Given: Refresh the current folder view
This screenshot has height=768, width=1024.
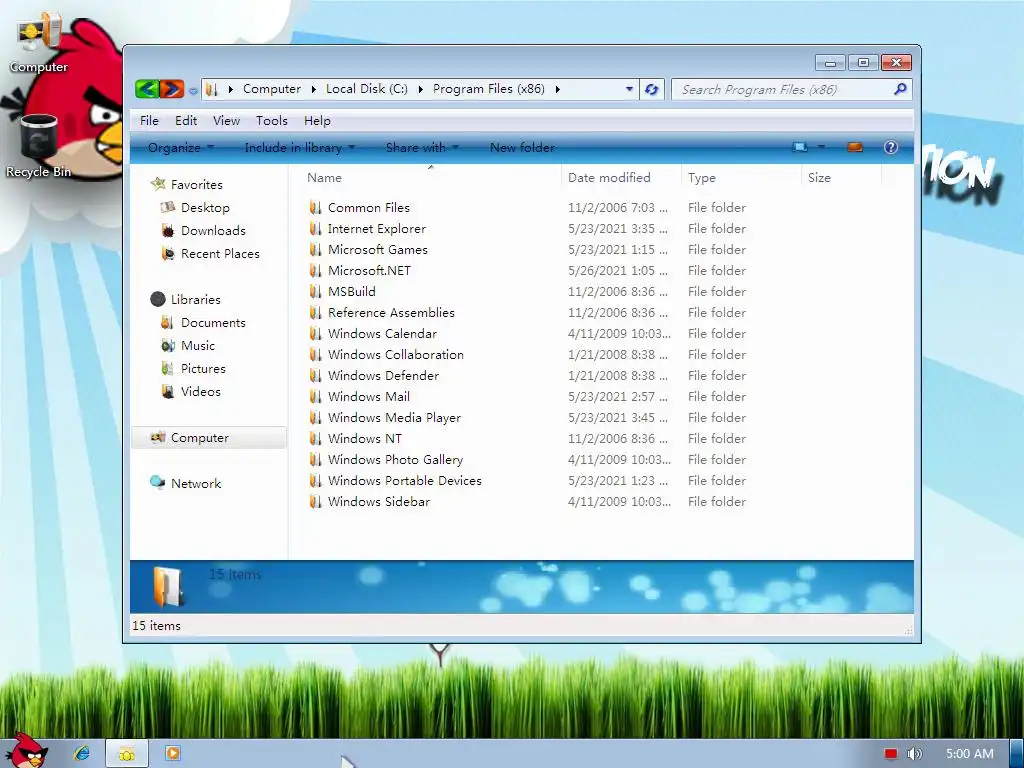Looking at the screenshot, I should click(651, 89).
